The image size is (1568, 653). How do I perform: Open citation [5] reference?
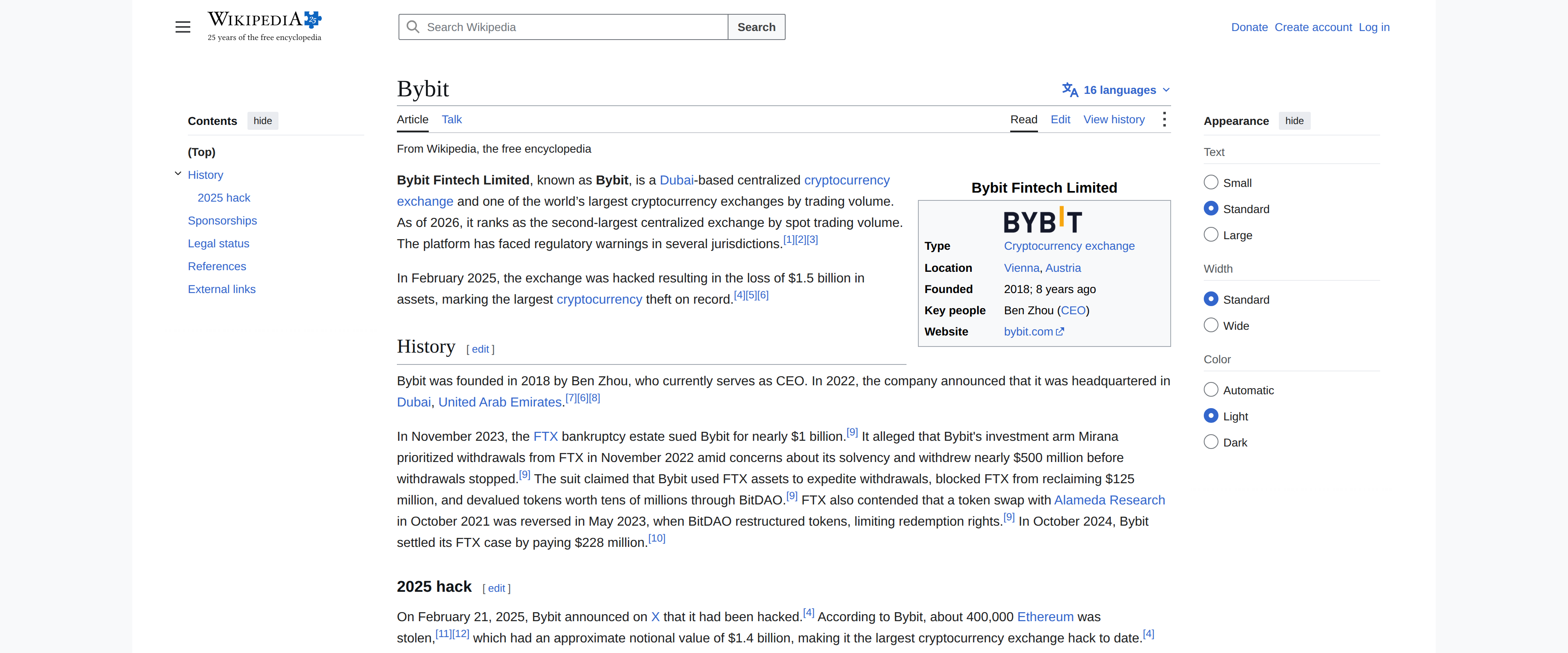[x=751, y=295]
